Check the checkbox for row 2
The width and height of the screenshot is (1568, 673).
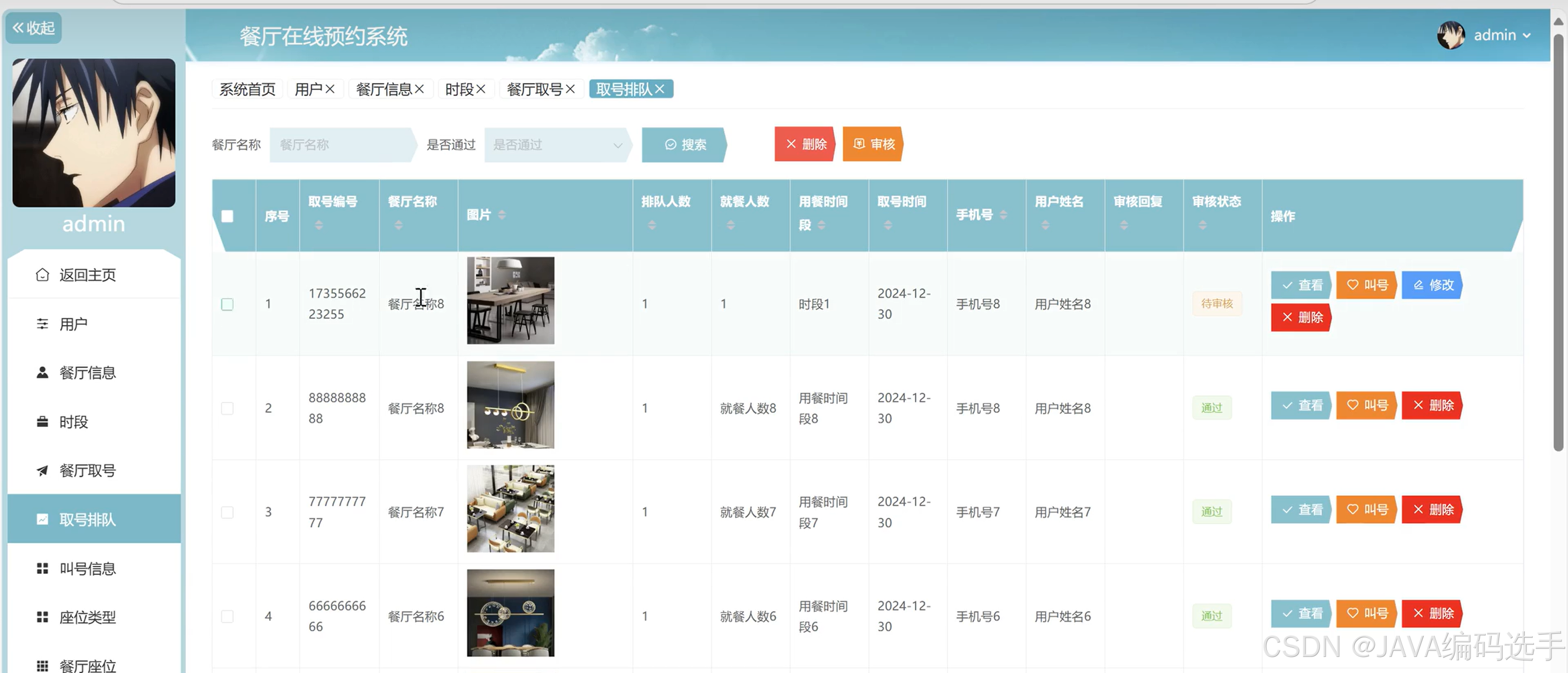click(227, 408)
